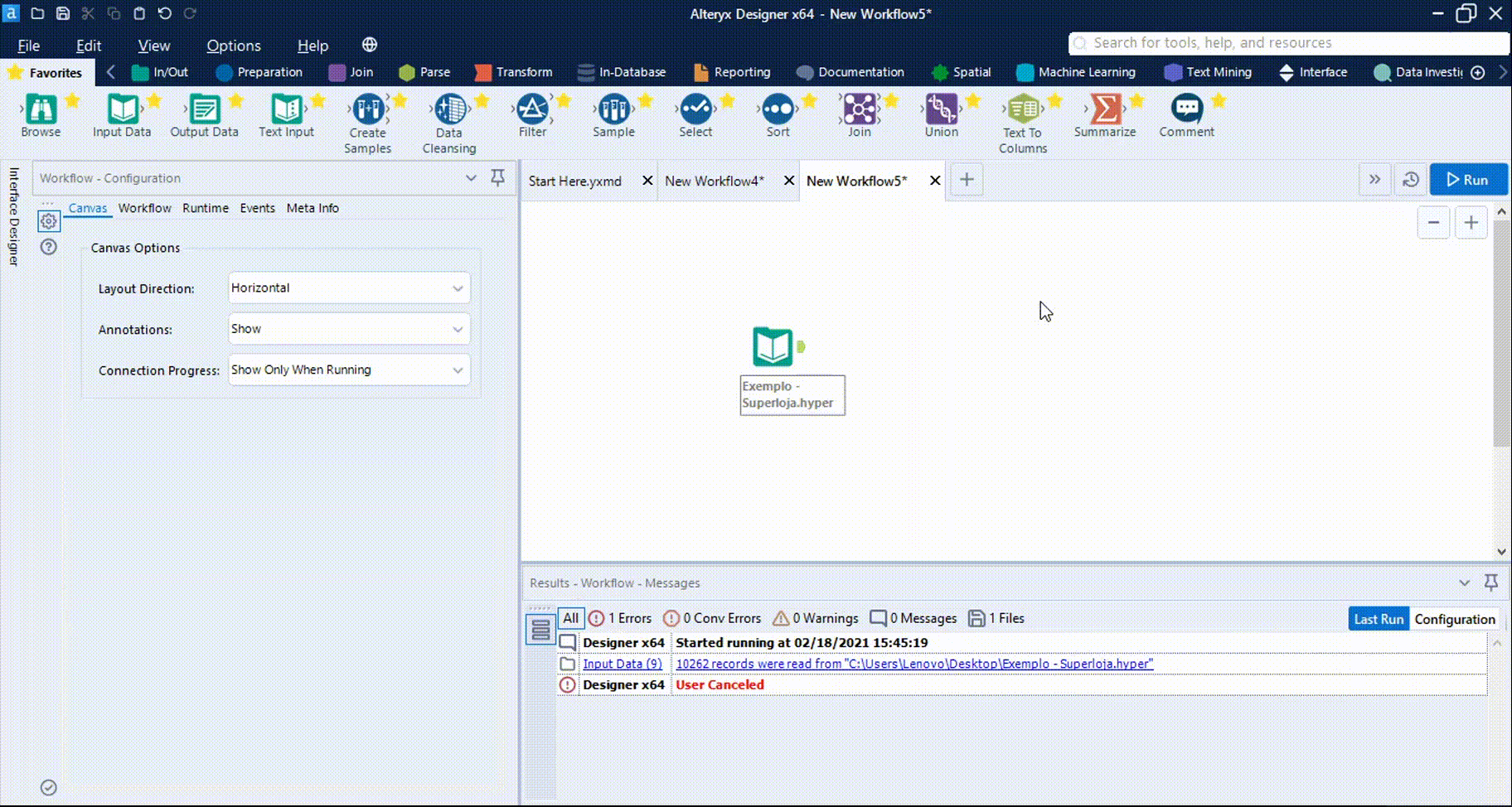Open the Preparation tool category
The height and width of the screenshot is (807, 1512).
click(259, 72)
